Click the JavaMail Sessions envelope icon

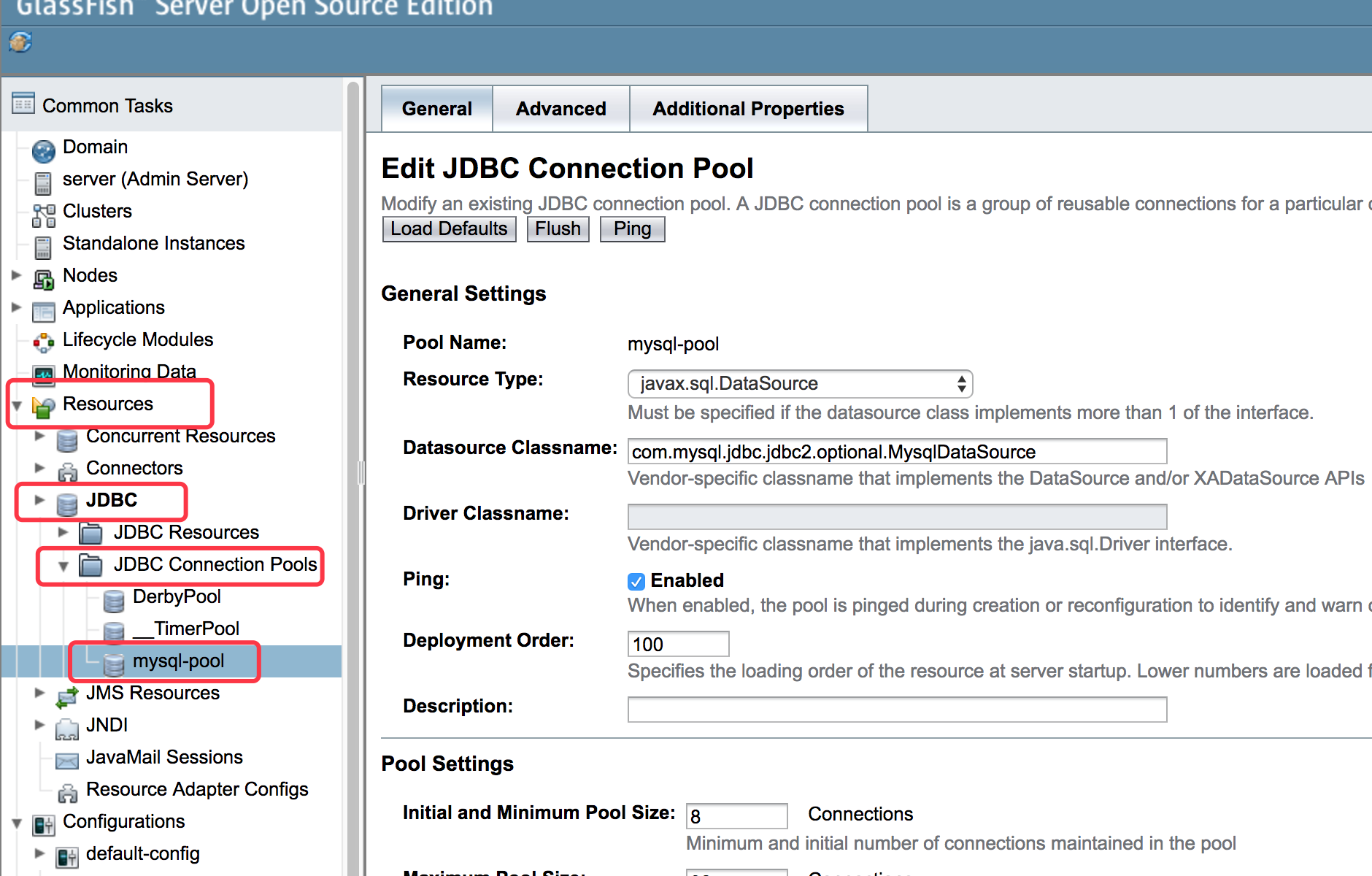pos(67,760)
